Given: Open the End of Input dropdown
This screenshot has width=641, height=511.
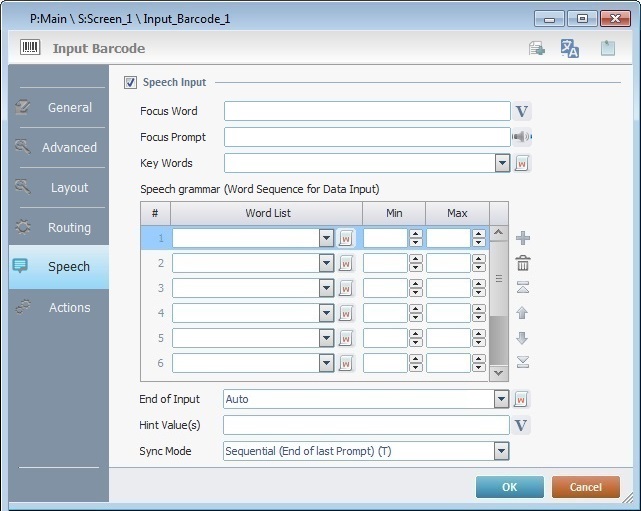Looking at the screenshot, I should point(501,399).
